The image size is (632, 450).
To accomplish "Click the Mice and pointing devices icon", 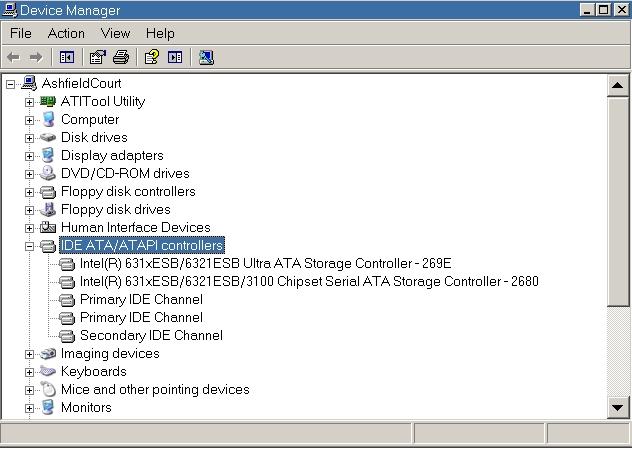I will [48, 390].
